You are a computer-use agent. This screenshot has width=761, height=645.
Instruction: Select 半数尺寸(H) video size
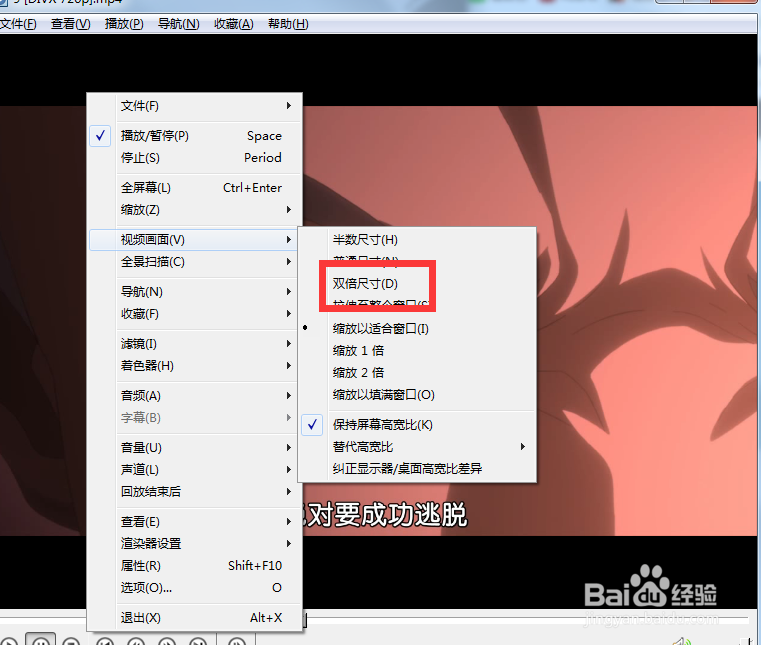tap(417, 240)
